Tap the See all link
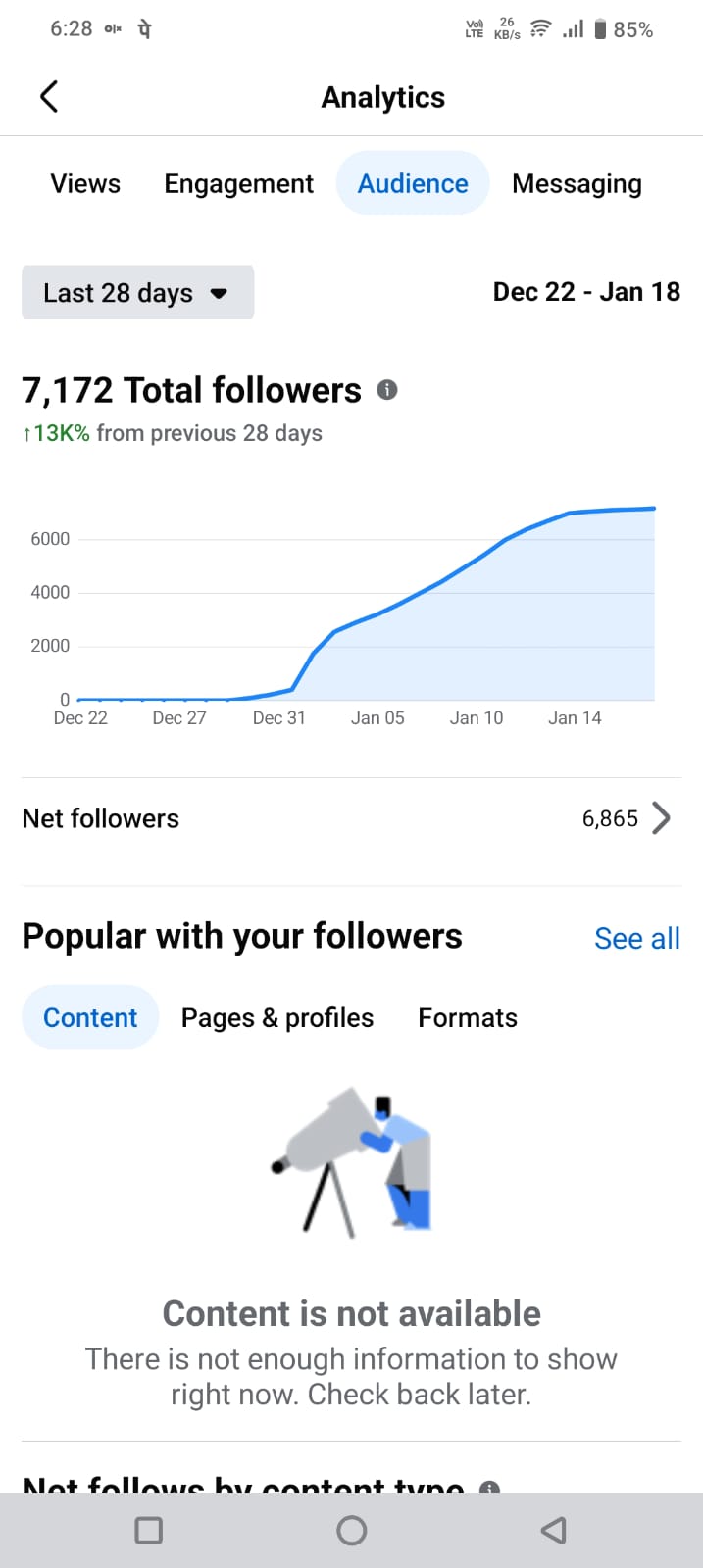 (637, 939)
